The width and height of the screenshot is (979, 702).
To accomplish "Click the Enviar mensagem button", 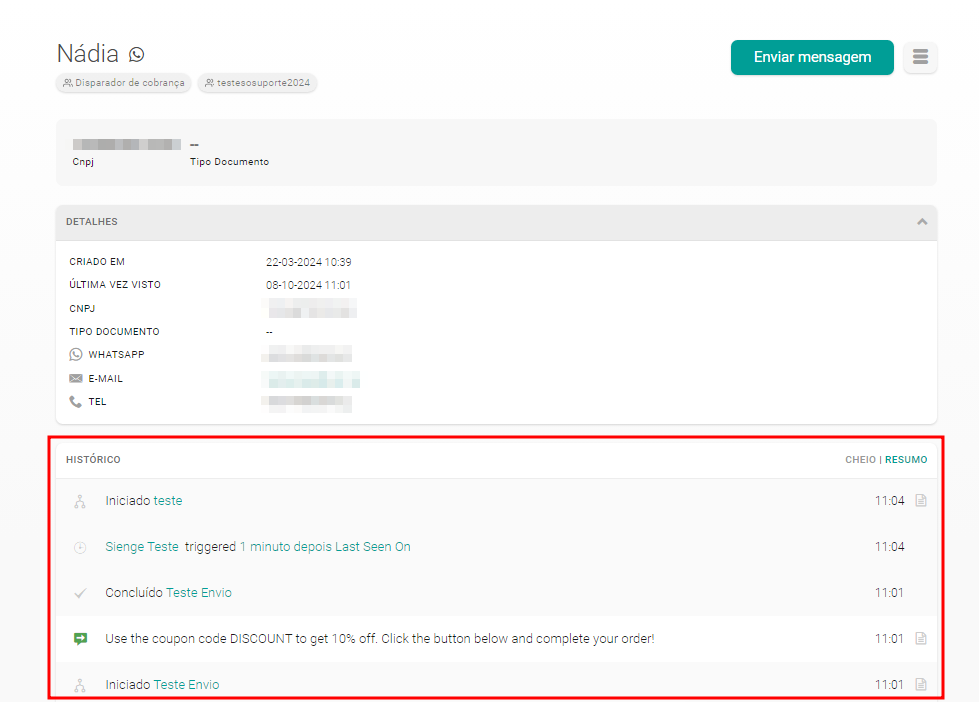I will (x=811, y=57).
